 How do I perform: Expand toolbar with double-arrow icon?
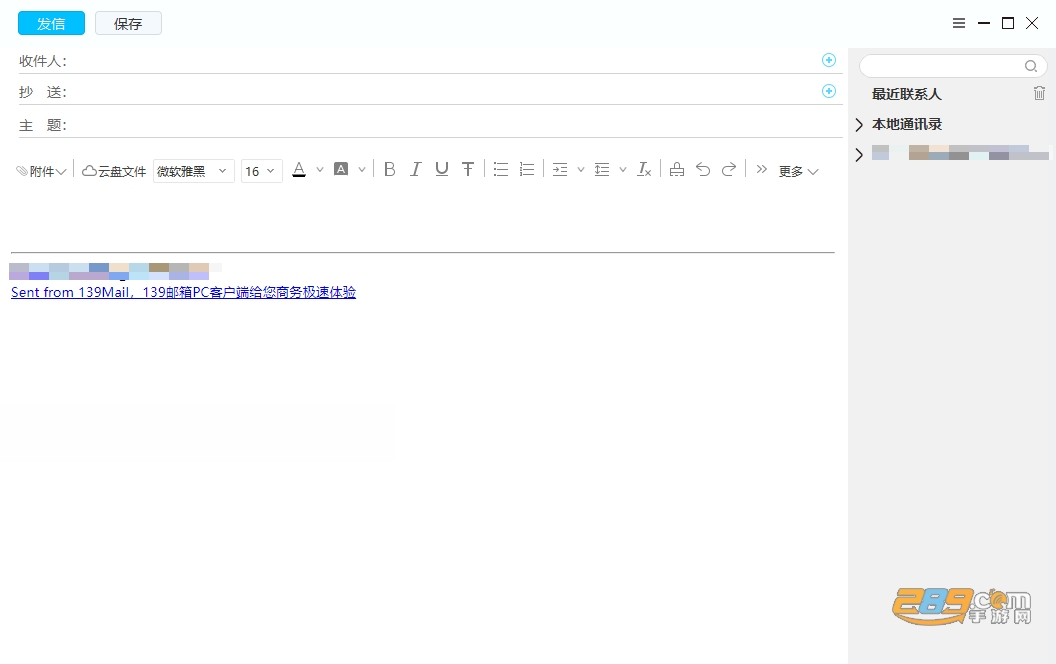(x=762, y=169)
